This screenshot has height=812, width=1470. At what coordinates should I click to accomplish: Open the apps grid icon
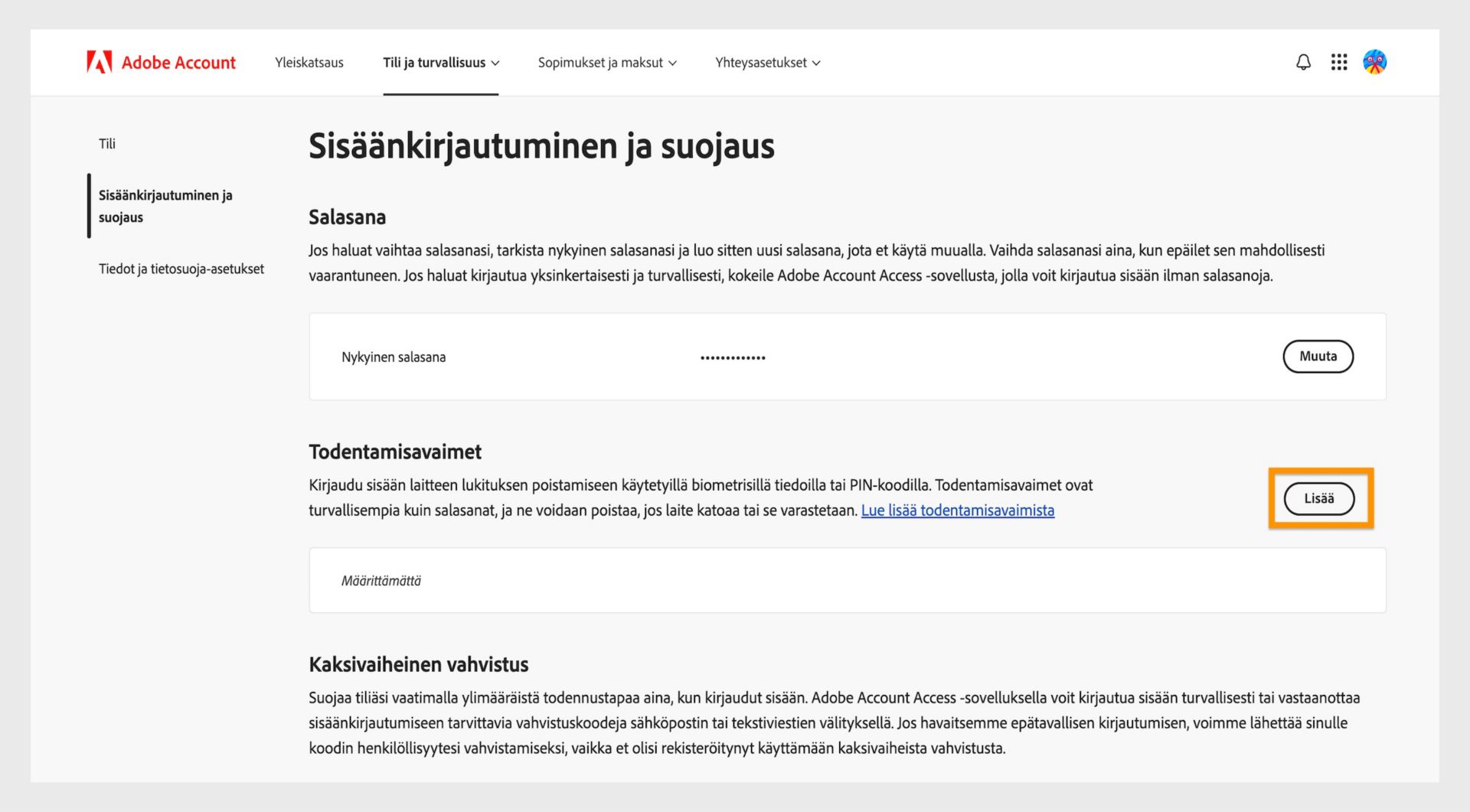(x=1338, y=62)
